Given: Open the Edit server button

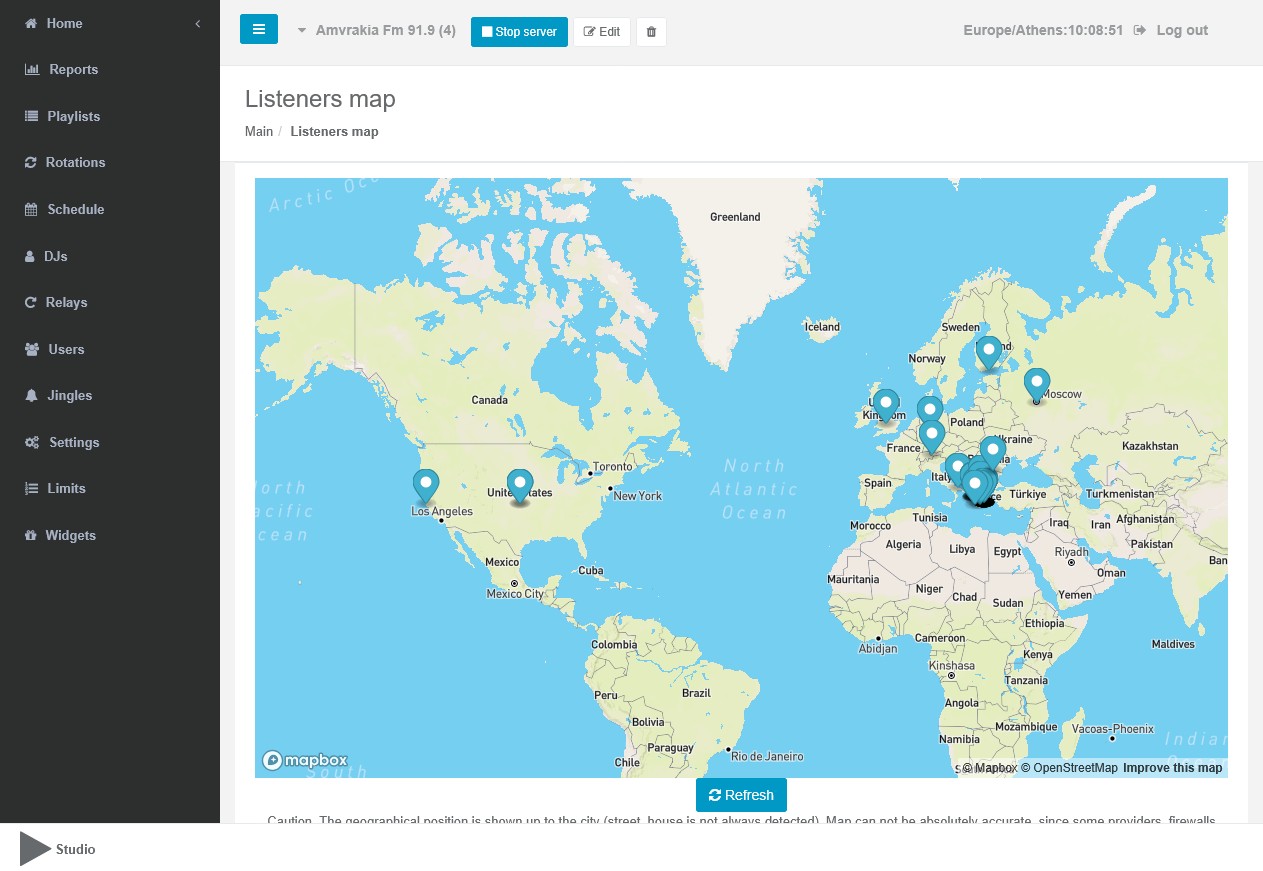Looking at the screenshot, I should [x=602, y=32].
